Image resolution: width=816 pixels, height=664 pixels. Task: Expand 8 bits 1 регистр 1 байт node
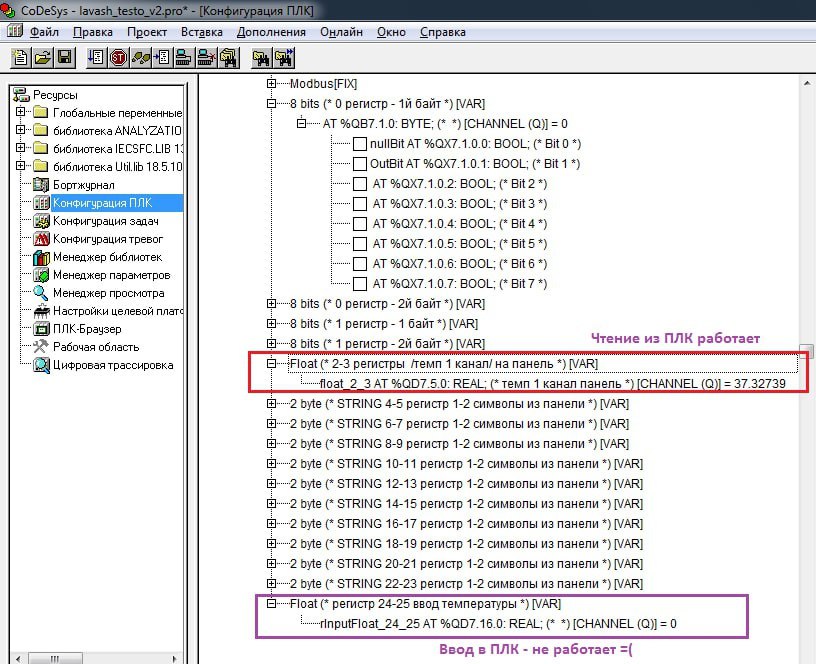[272, 324]
